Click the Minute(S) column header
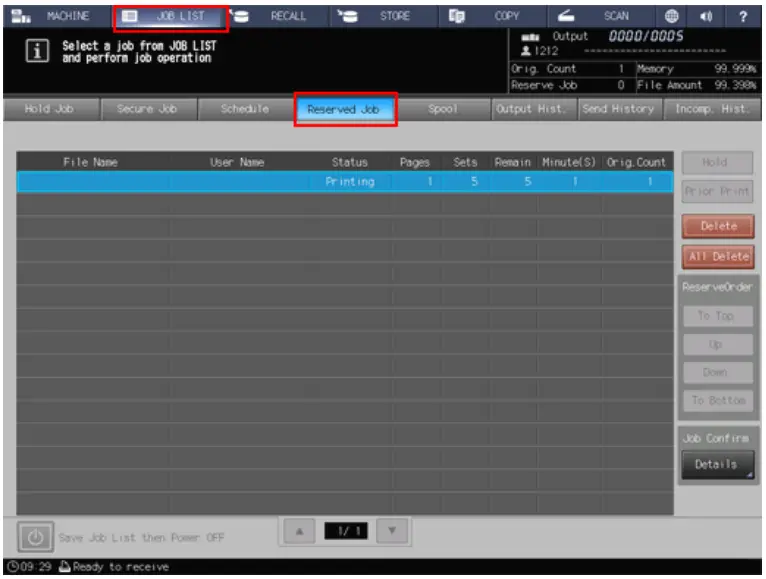 point(569,162)
